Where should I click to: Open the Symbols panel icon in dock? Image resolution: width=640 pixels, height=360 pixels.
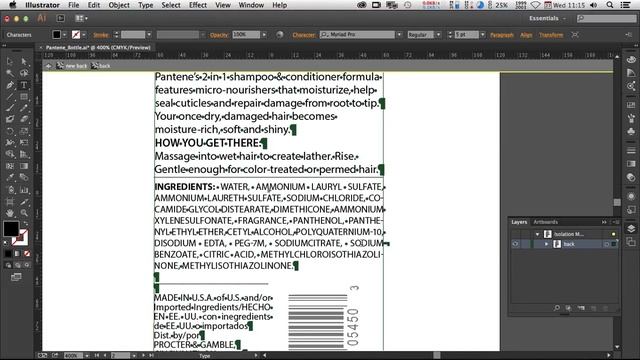coord(631,131)
